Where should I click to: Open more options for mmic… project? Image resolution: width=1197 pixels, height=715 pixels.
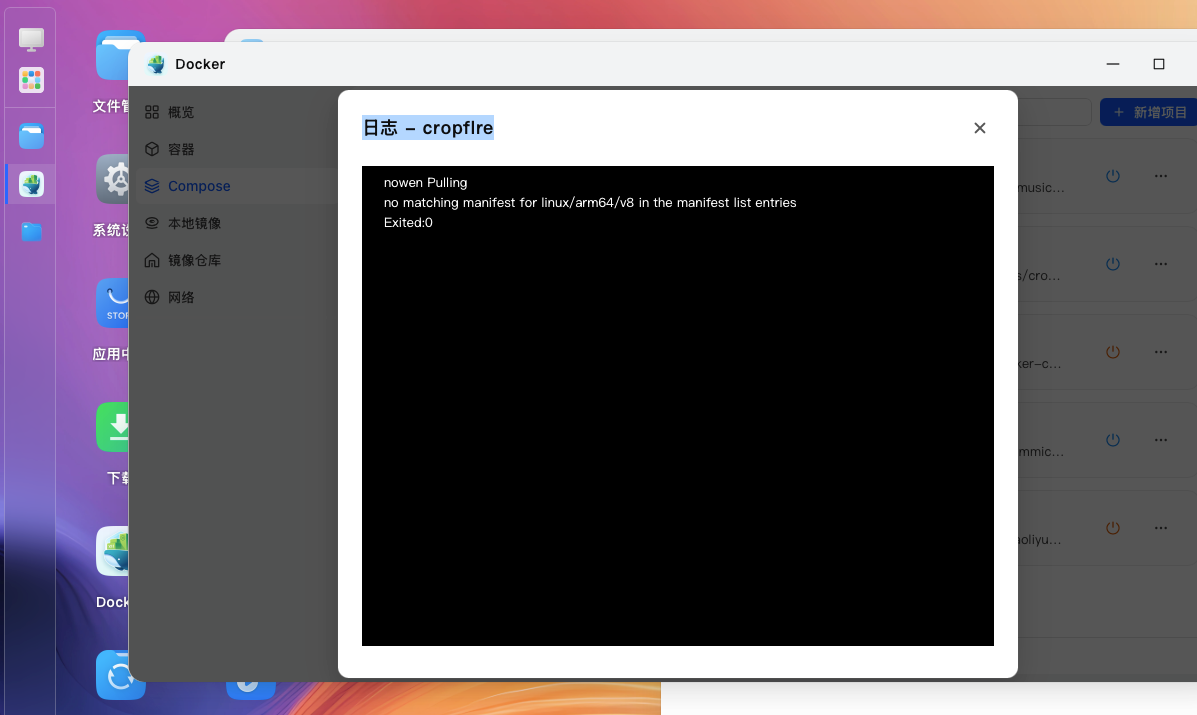point(1161,440)
